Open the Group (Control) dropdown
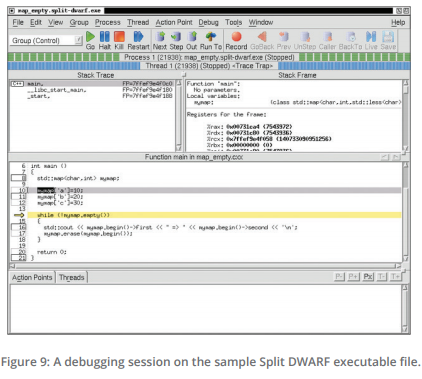 coord(46,41)
